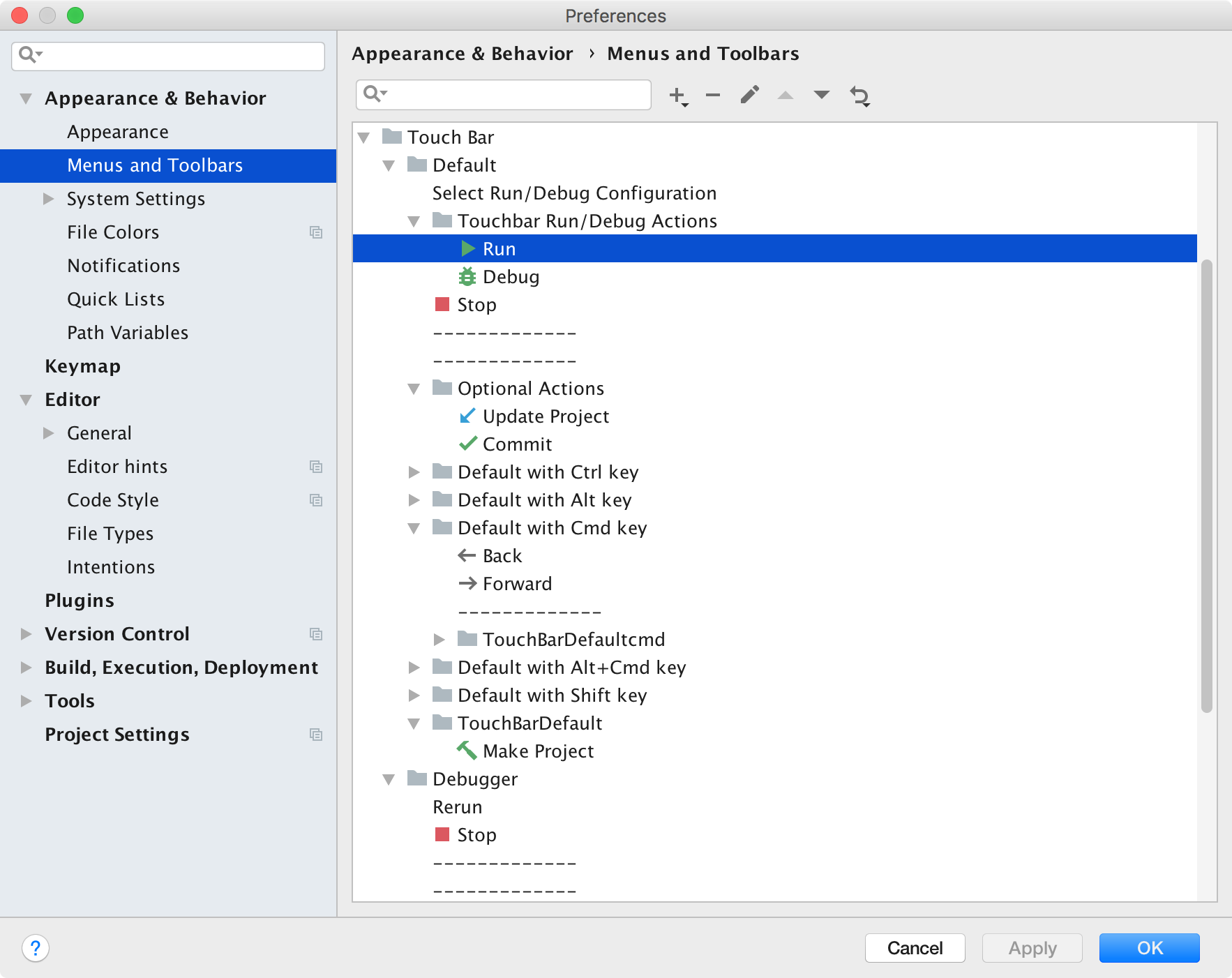Open the Intentions page

[x=111, y=567]
